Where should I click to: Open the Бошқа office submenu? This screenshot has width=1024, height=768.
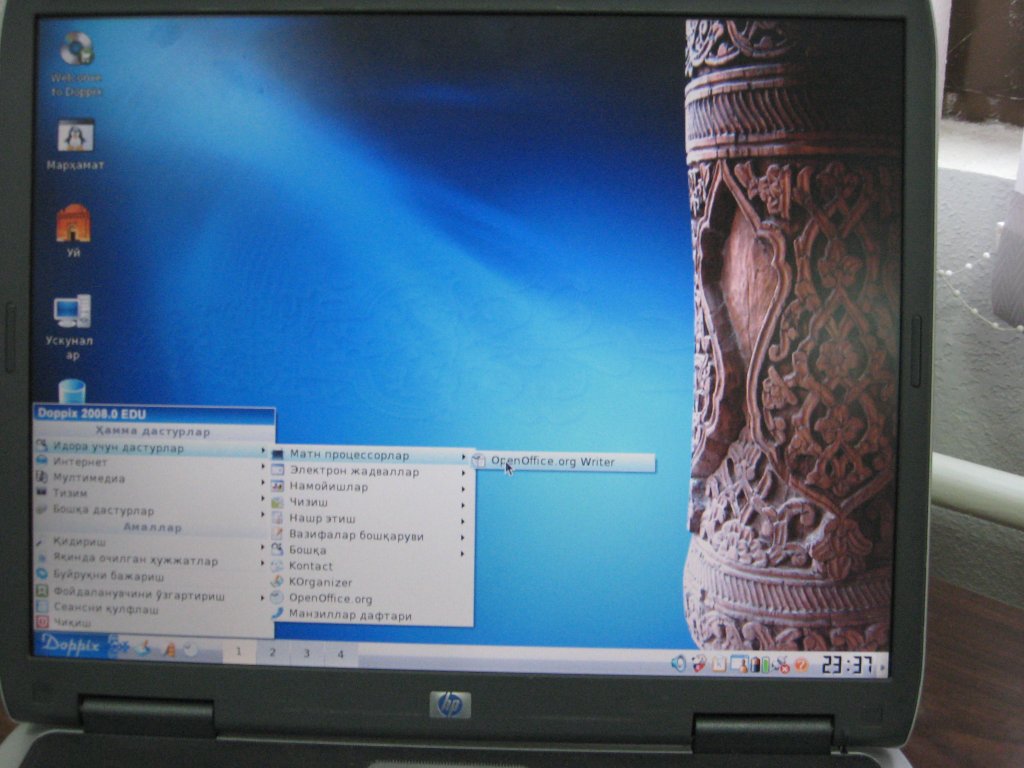pyautogui.click(x=370, y=551)
